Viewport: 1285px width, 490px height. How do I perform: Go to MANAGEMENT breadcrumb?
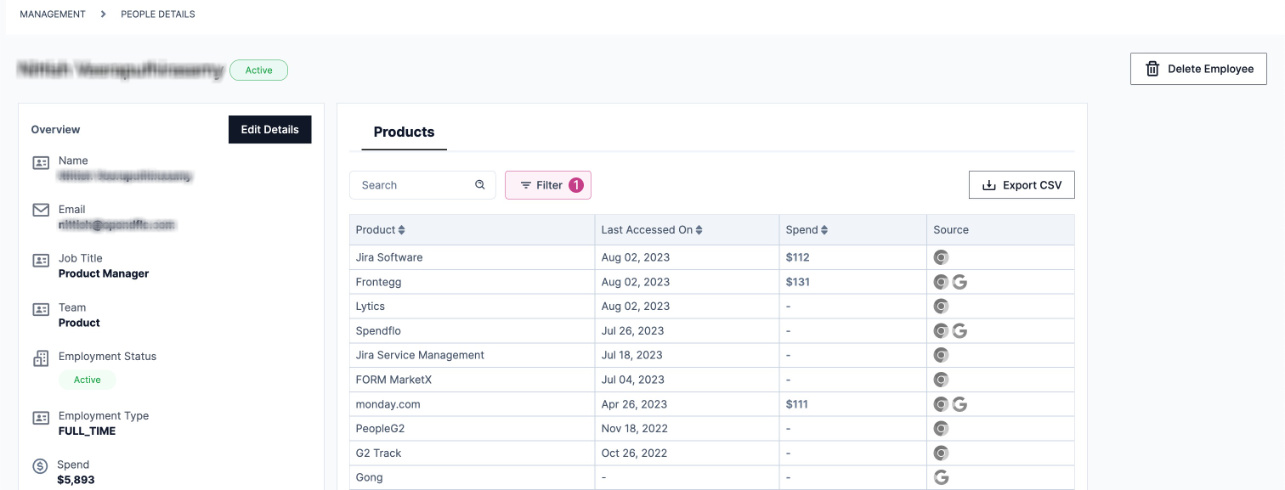point(53,14)
